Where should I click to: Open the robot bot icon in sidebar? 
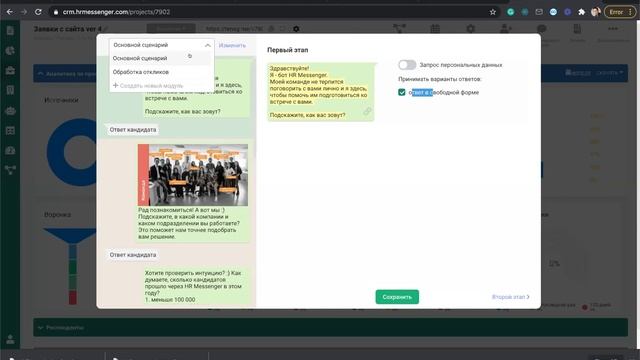(10, 111)
